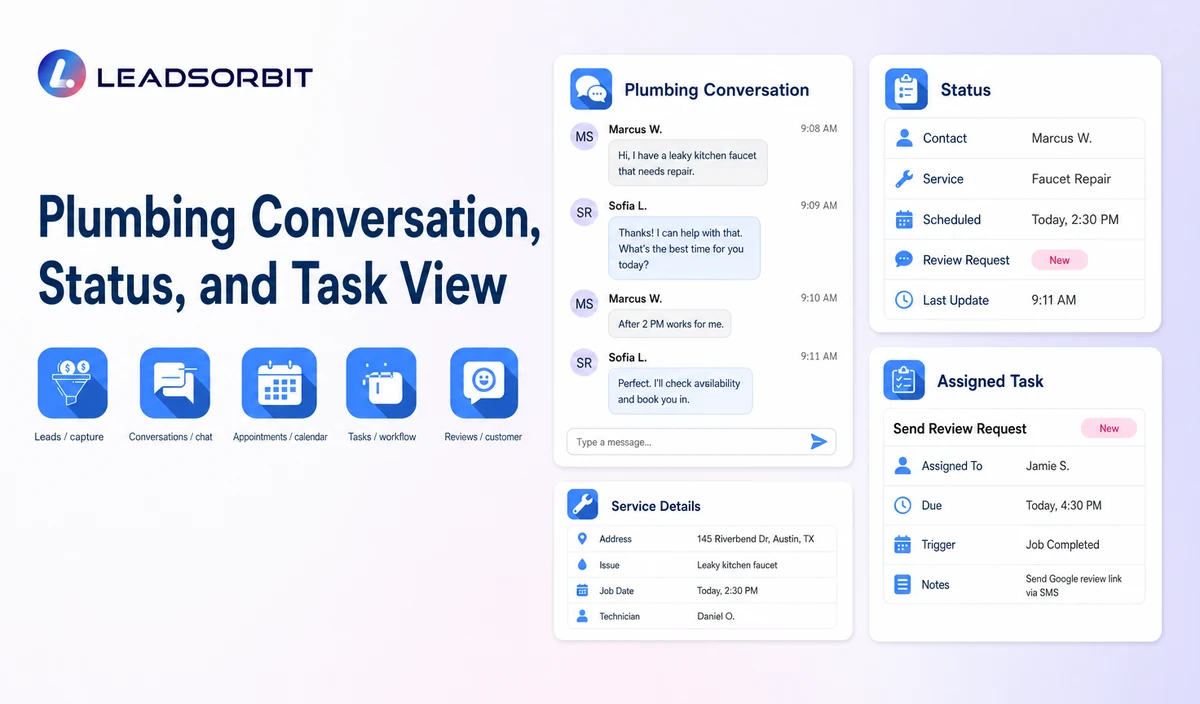Click the 'Daniel O.' technician name

[x=716, y=616]
